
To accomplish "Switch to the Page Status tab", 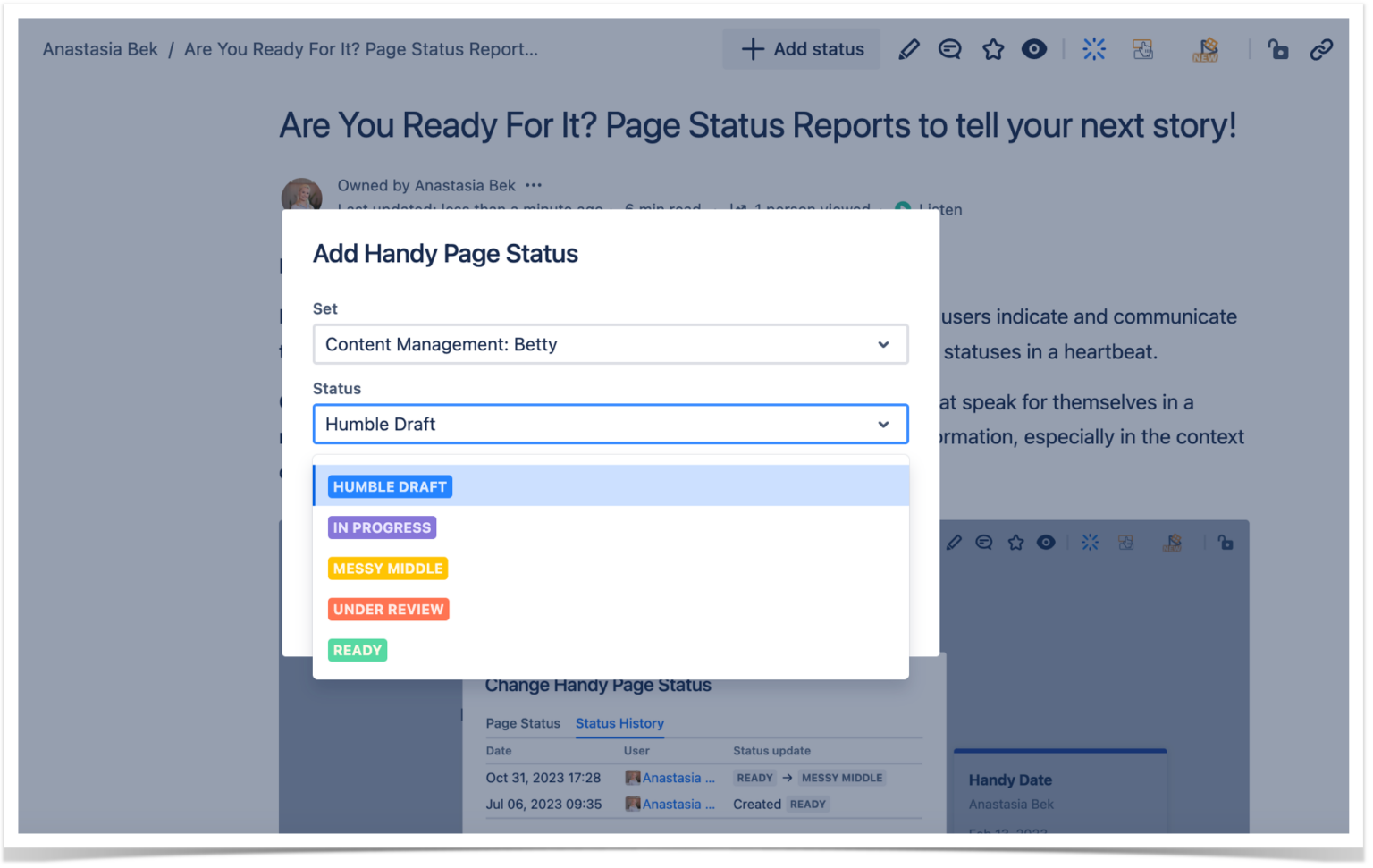I will pos(523,723).
